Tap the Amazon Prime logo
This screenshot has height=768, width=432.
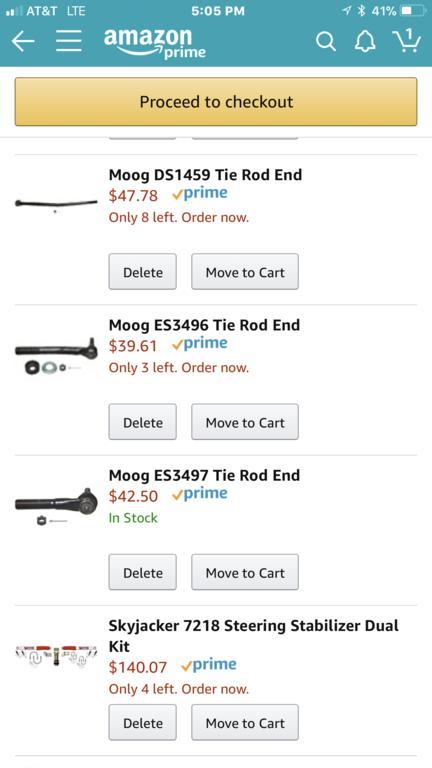click(155, 43)
